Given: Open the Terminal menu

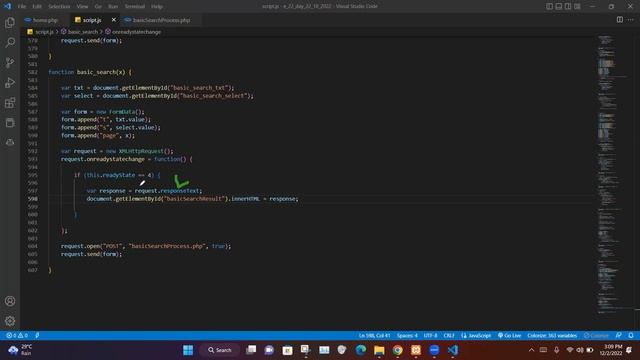Looking at the screenshot, I should click(x=135, y=7).
